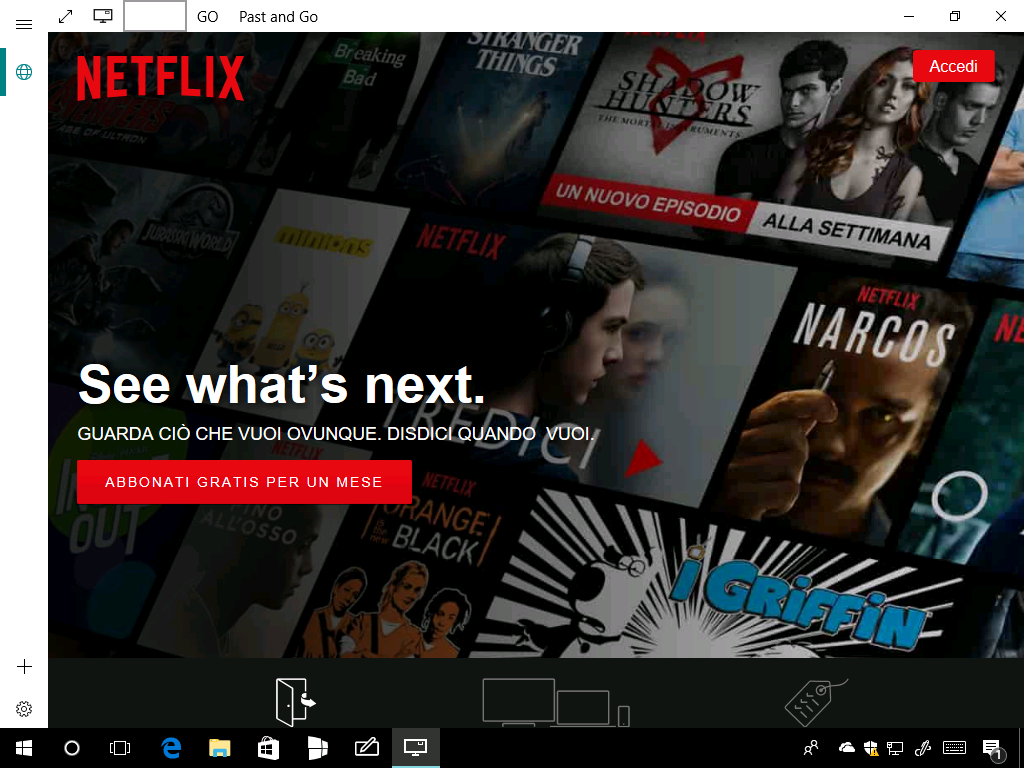1024x768 pixels.
Task: Open Cortana search circle on taskbar
Action: tap(72, 748)
